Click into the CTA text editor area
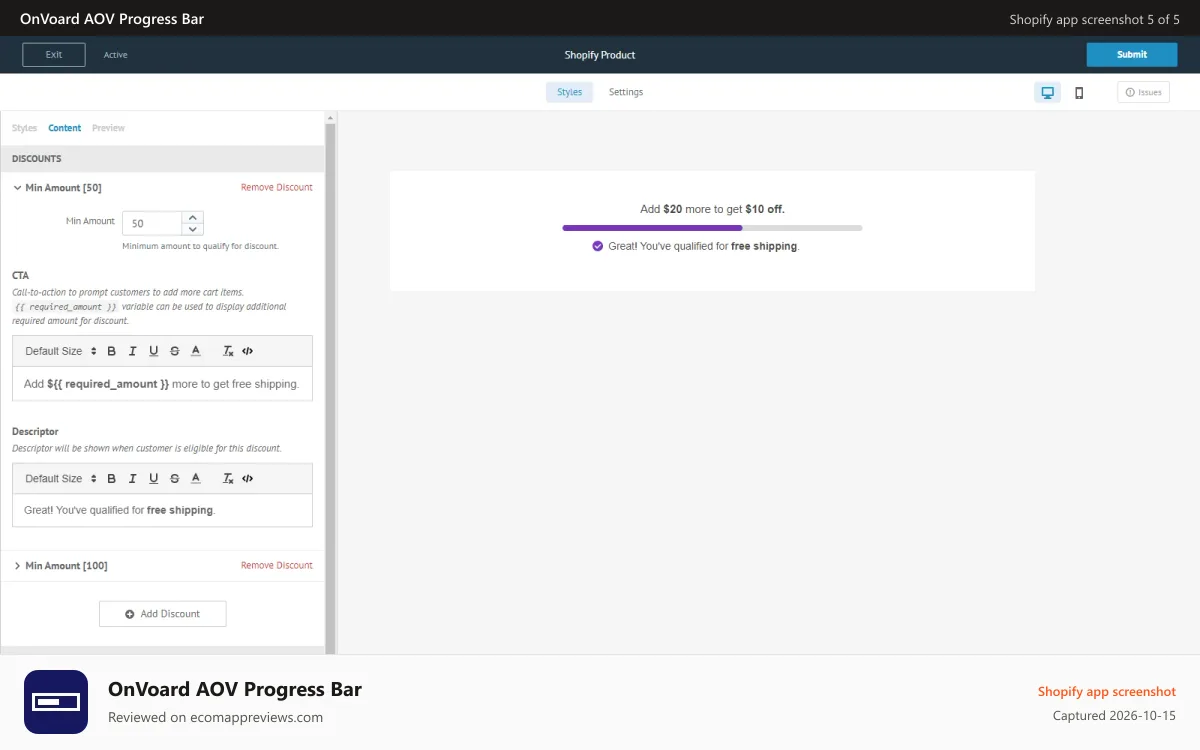The image size is (1200, 750). (x=162, y=384)
